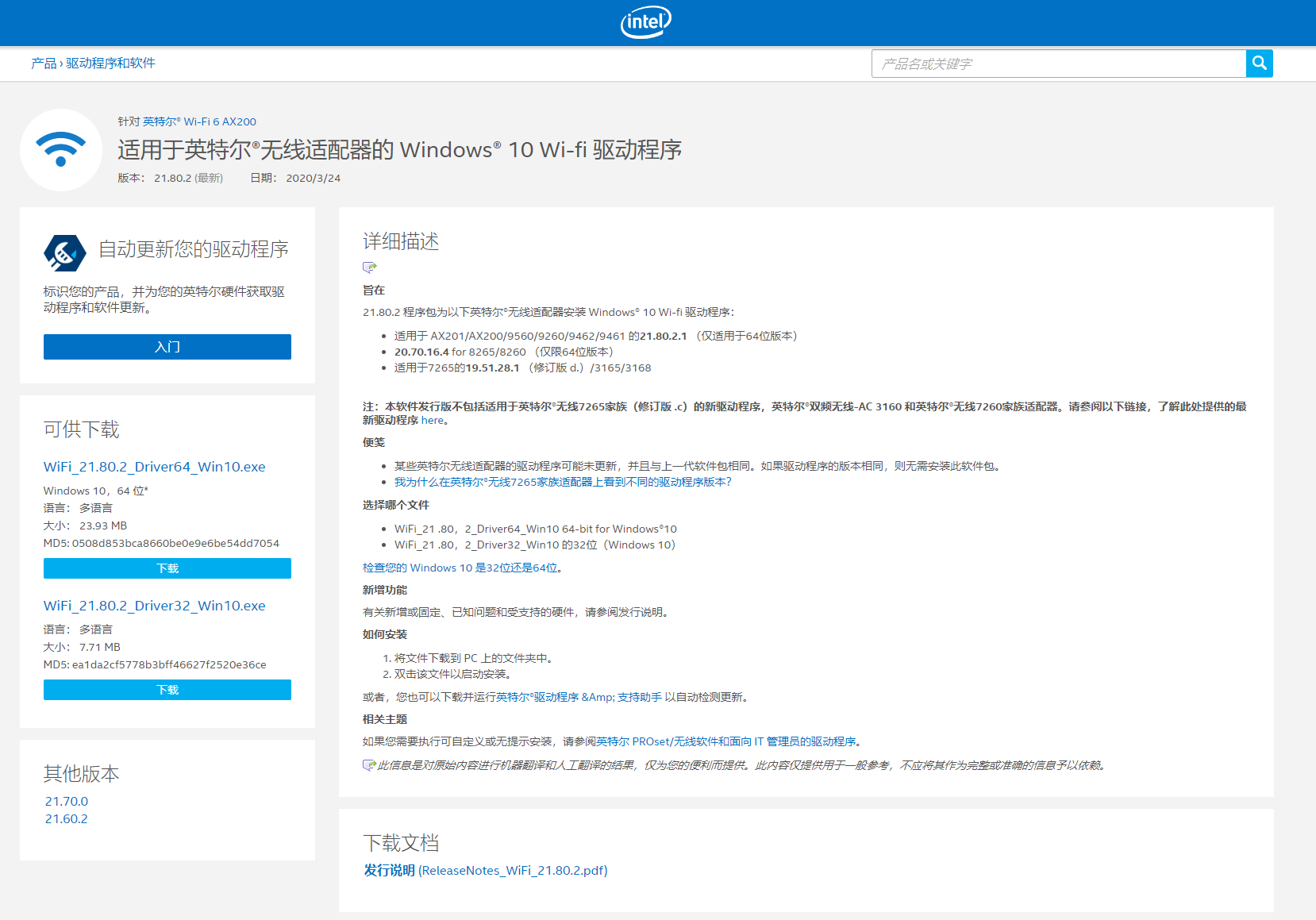
Task: Click the translation icon under 详细描述
Action: (370, 268)
